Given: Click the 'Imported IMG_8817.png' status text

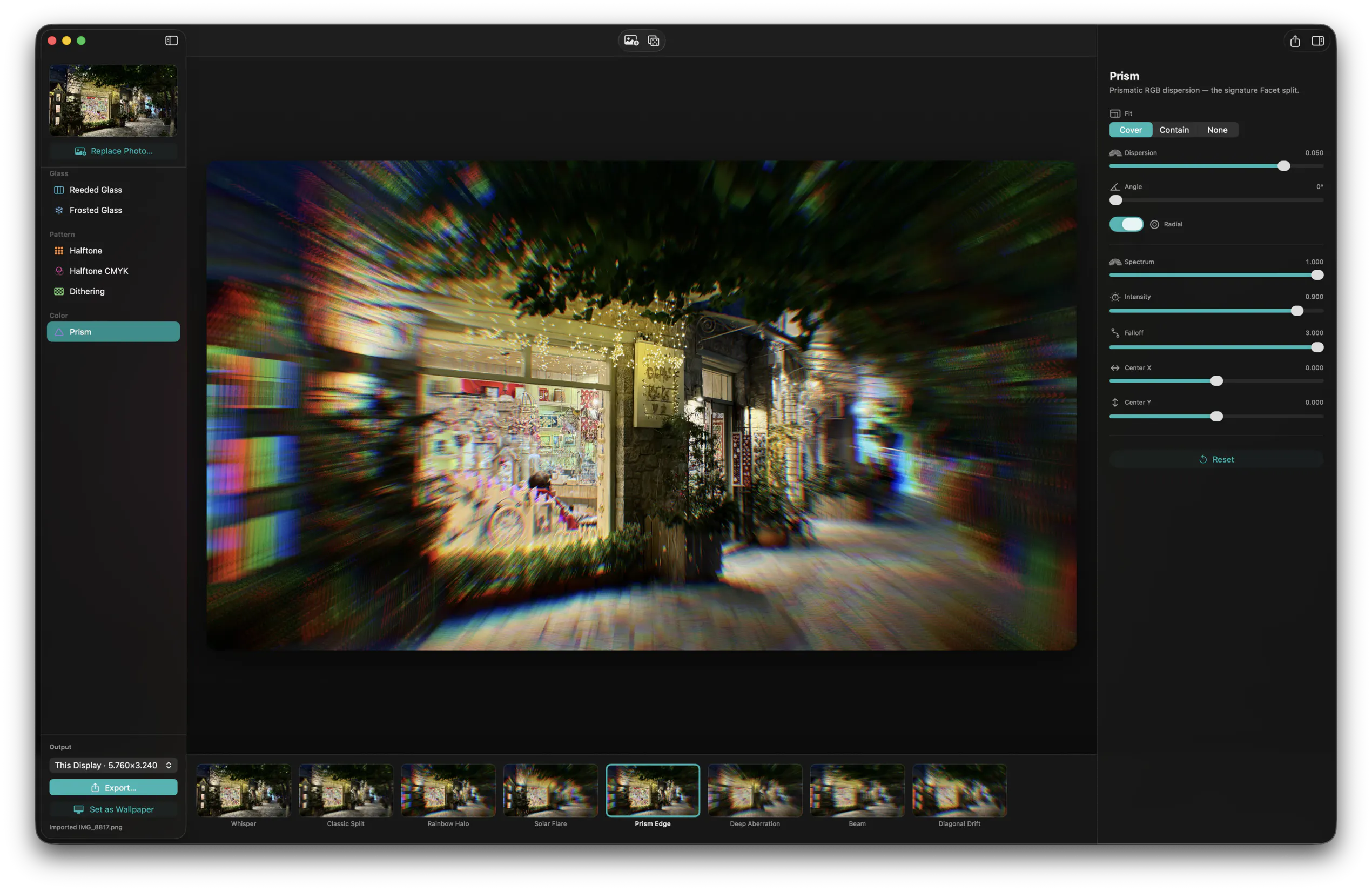Looking at the screenshot, I should (86, 828).
